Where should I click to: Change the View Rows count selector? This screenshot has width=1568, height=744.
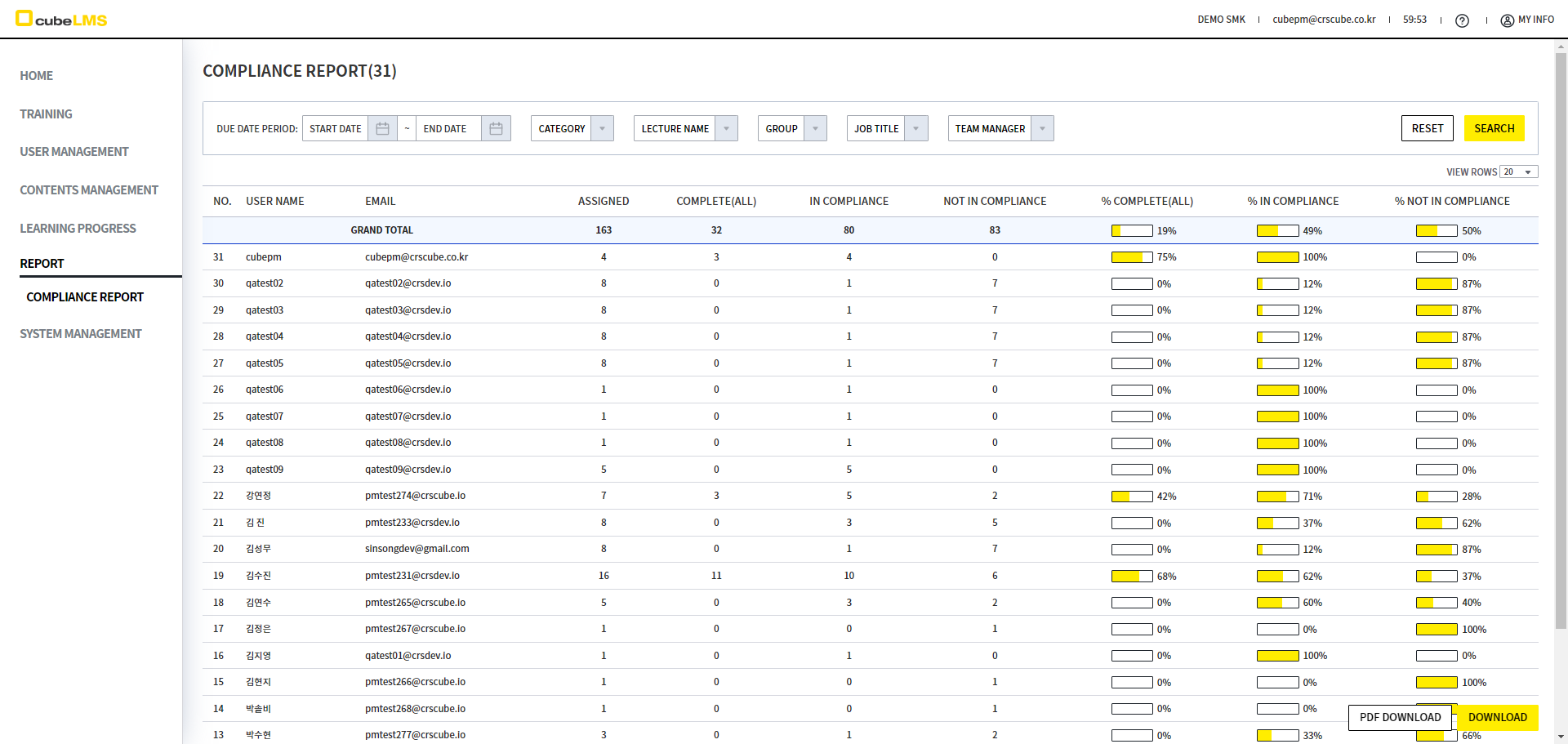coord(1518,172)
